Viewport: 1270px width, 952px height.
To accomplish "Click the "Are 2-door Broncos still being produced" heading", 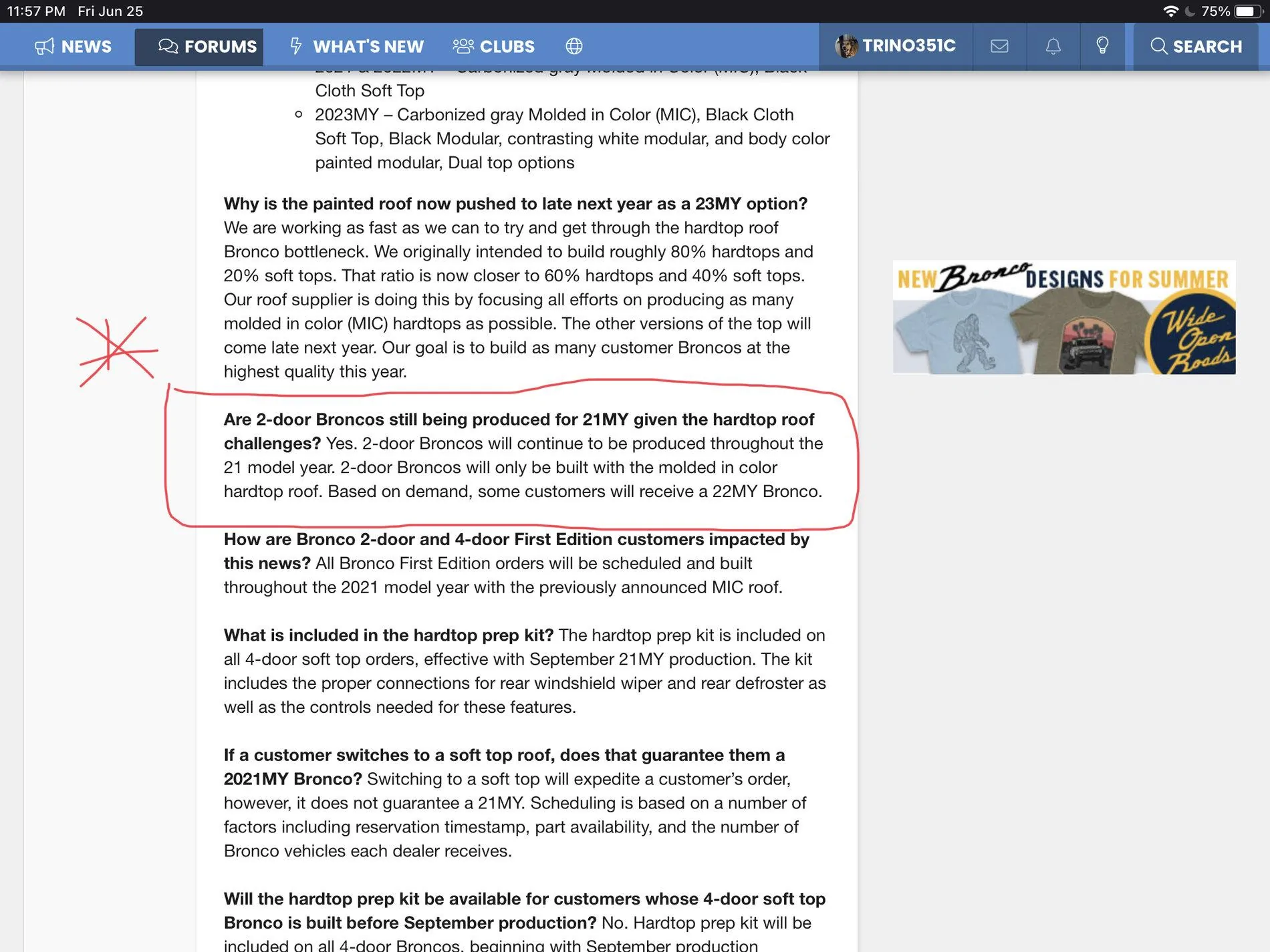I will pyautogui.click(x=519, y=431).
